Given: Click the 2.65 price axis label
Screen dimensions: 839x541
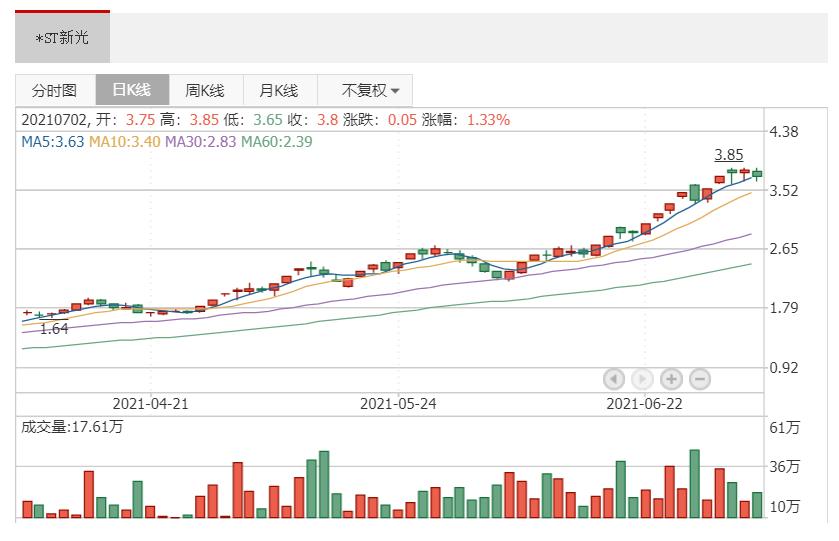Looking at the screenshot, I should (x=783, y=249).
